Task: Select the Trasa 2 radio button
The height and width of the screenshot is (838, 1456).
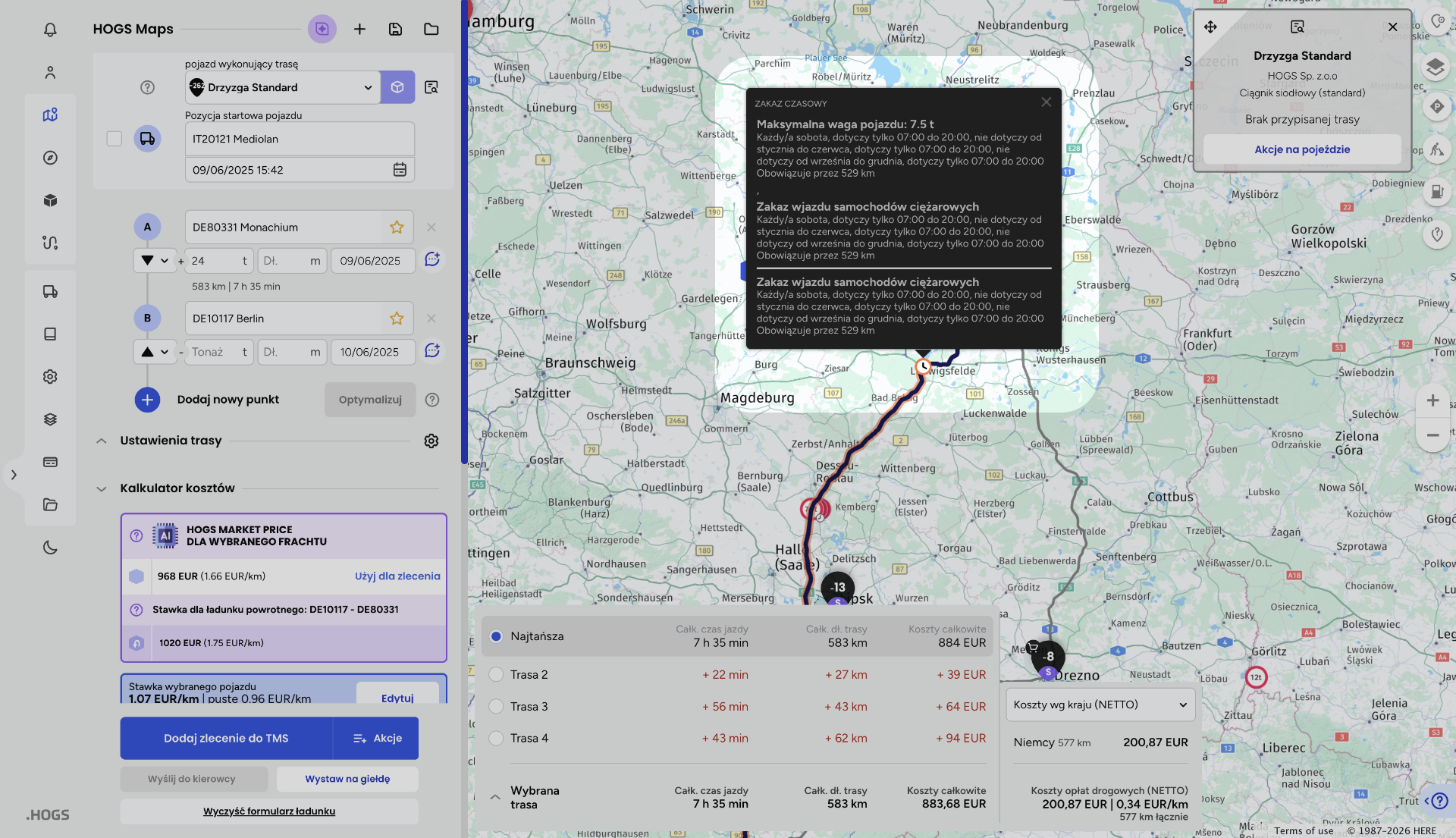Action: coord(496,674)
